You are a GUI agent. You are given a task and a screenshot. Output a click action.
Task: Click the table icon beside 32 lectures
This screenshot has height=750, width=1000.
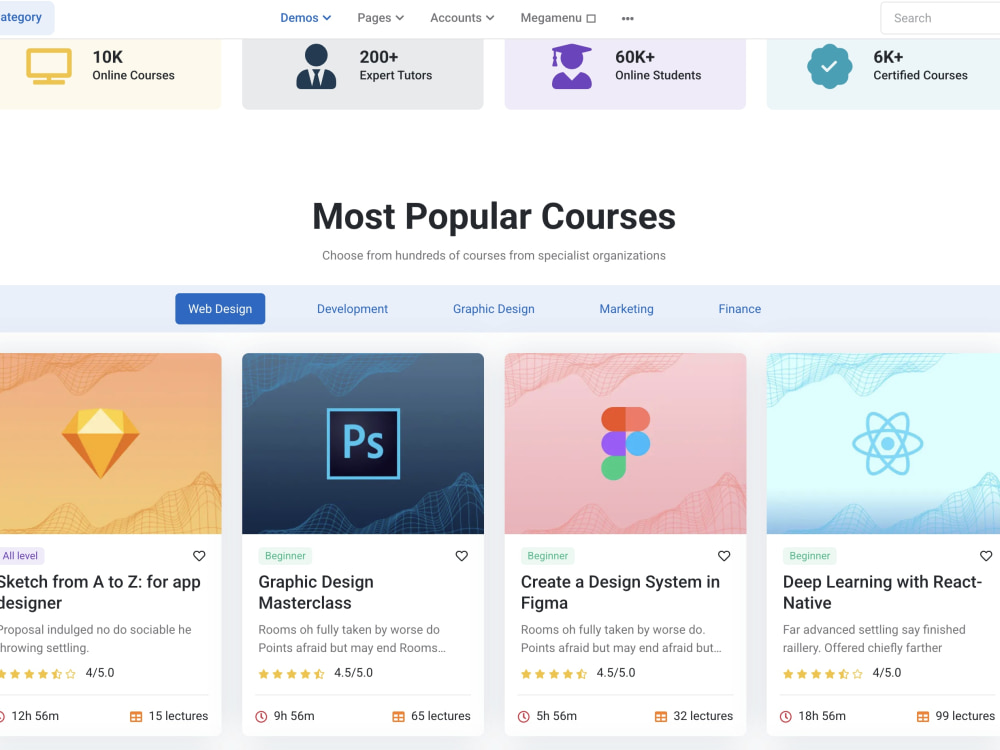coord(661,716)
